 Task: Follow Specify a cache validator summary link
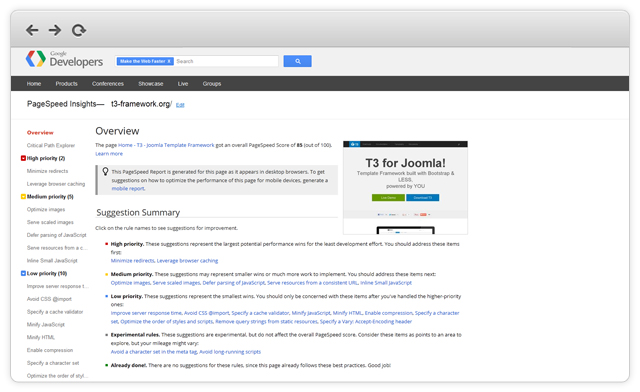click(260, 313)
